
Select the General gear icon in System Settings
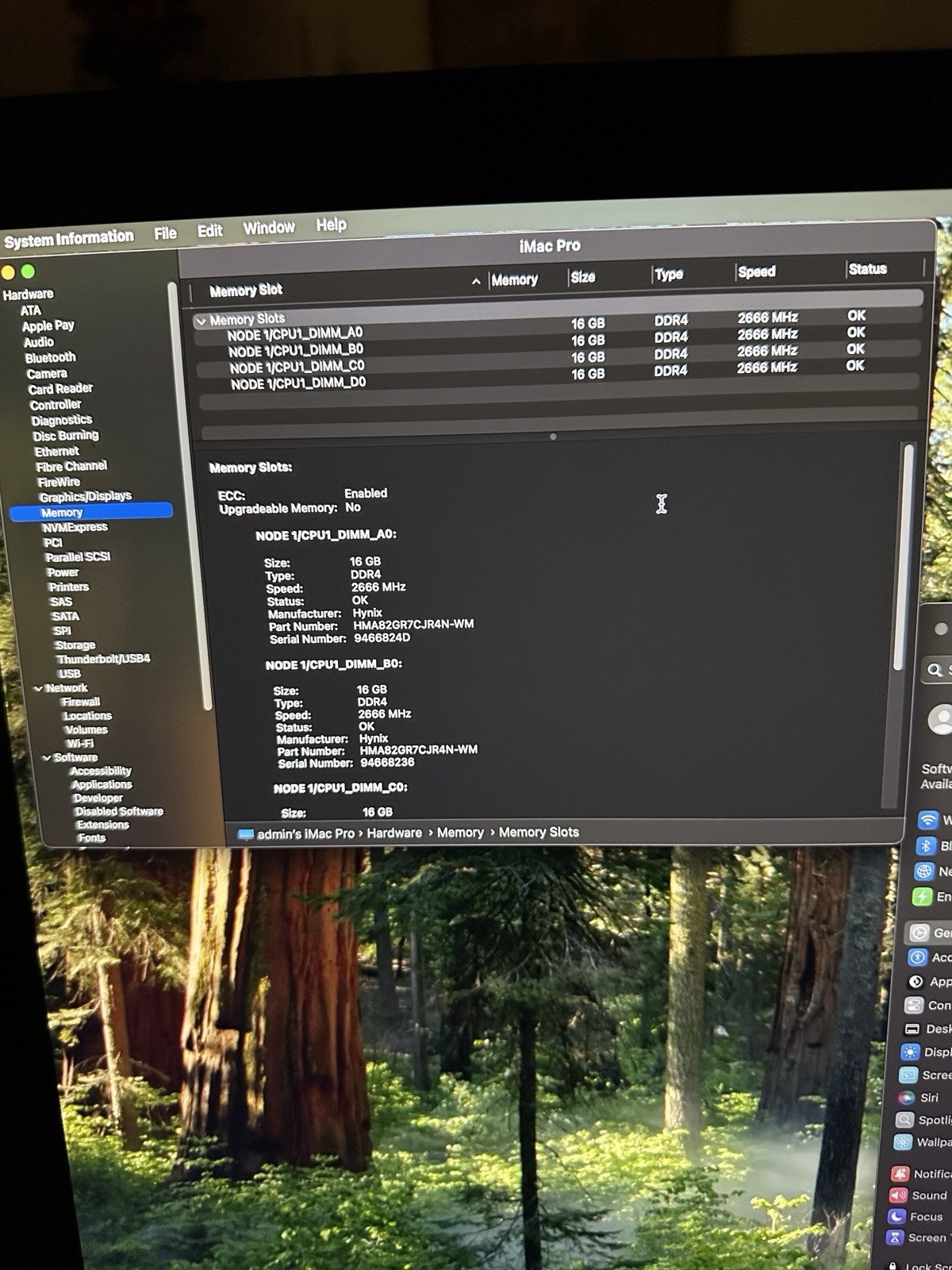coord(919,933)
